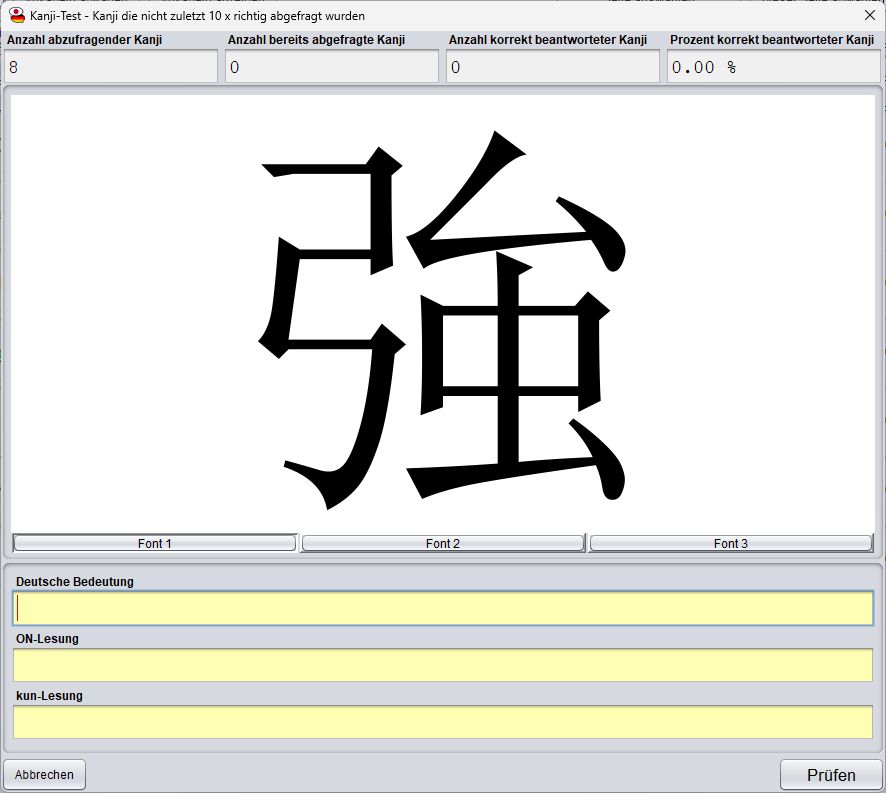886x793 pixels.
Task: Cancel the quiz with the Abbrechen button
Action: click(x=44, y=774)
